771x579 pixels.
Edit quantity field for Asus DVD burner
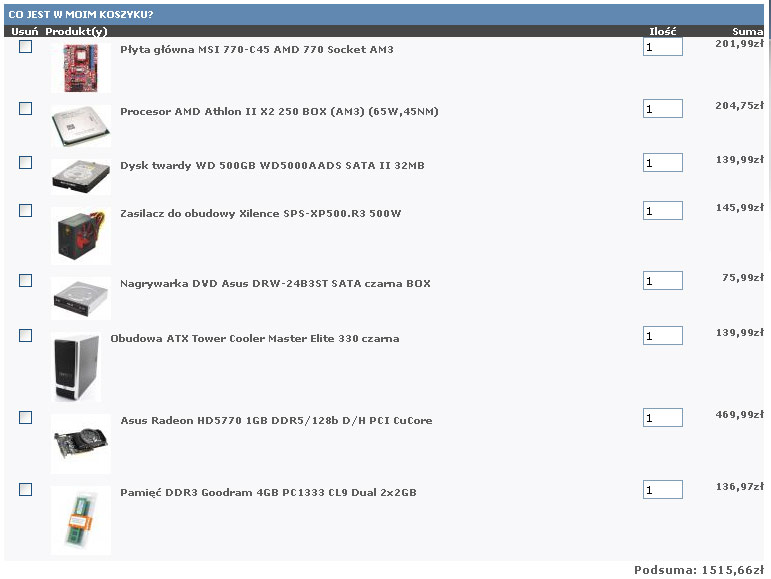pyautogui.click(x=663, y=281)
